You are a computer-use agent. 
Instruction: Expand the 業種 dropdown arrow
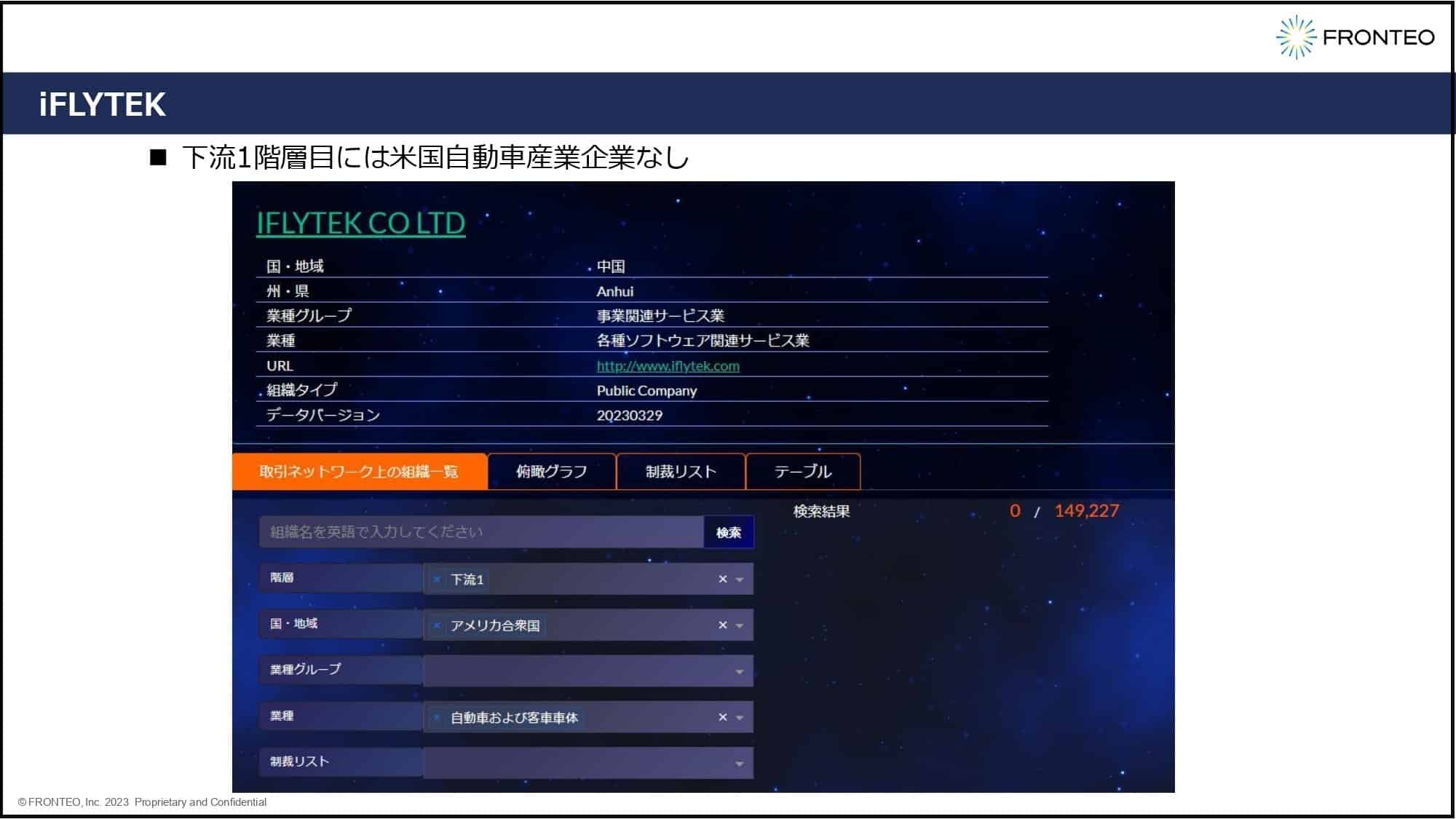pyautogui.click(x=740, y=719)
